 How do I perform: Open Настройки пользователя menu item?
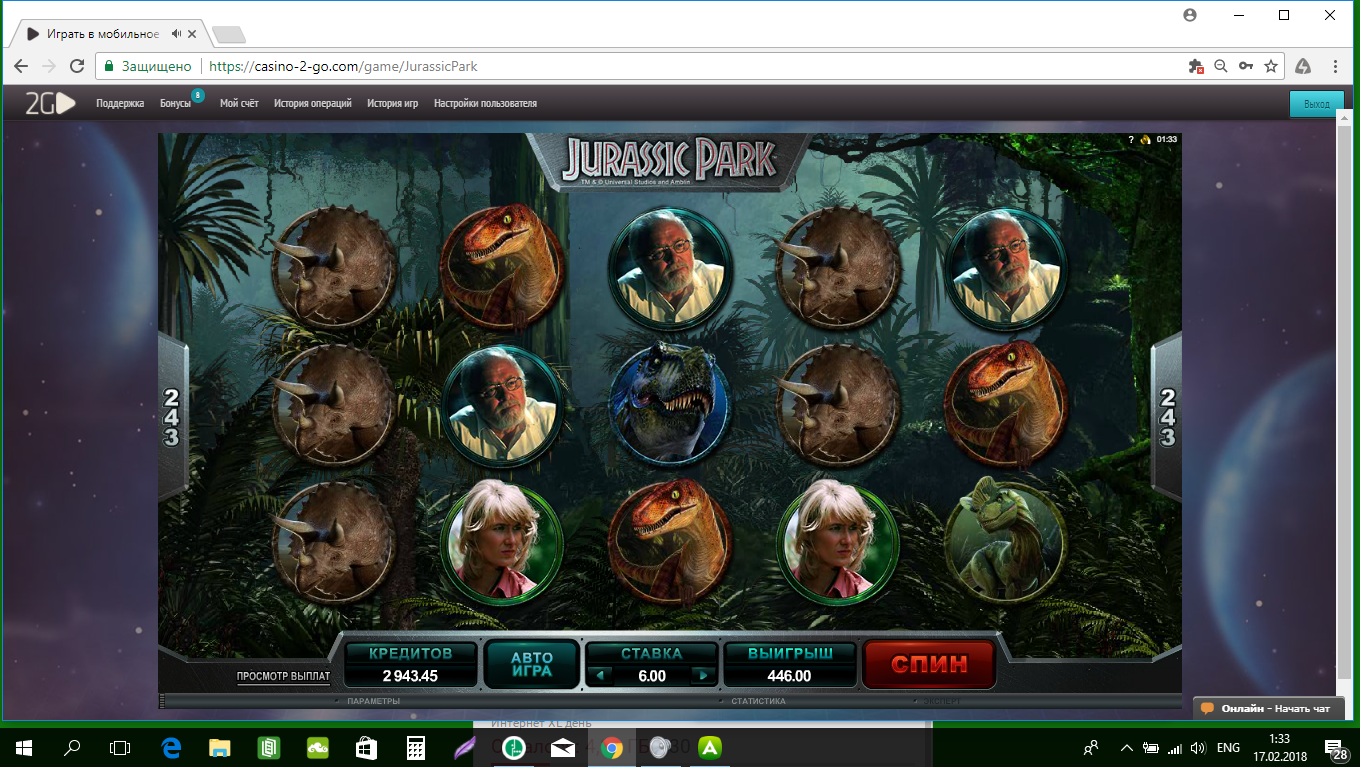coord(485,103)
